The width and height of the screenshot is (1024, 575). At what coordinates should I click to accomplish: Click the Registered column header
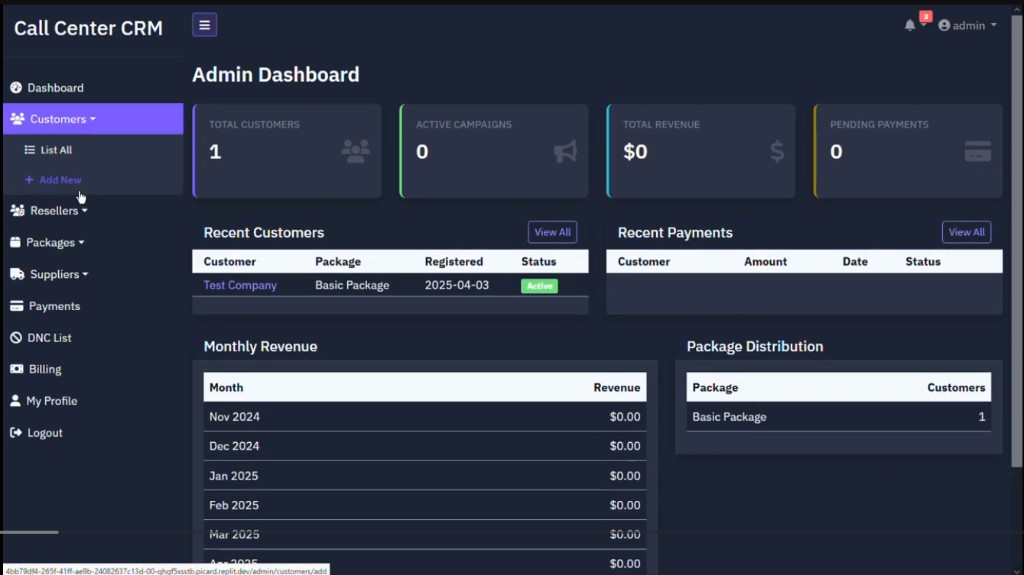pyautogui.click(x=454, y=261)
